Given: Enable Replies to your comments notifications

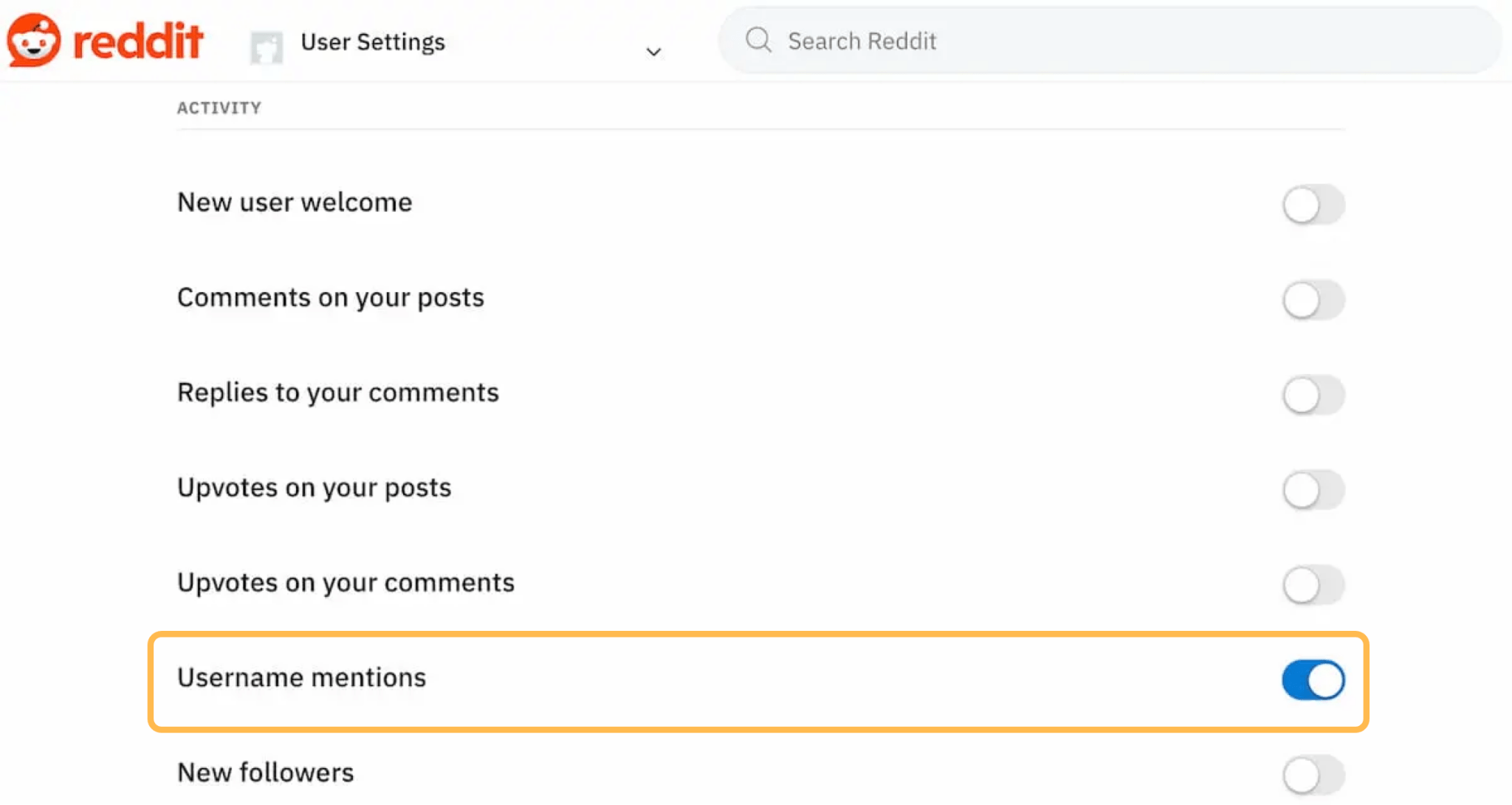Looking at the screenshot, I should (x=1313, y=395).
